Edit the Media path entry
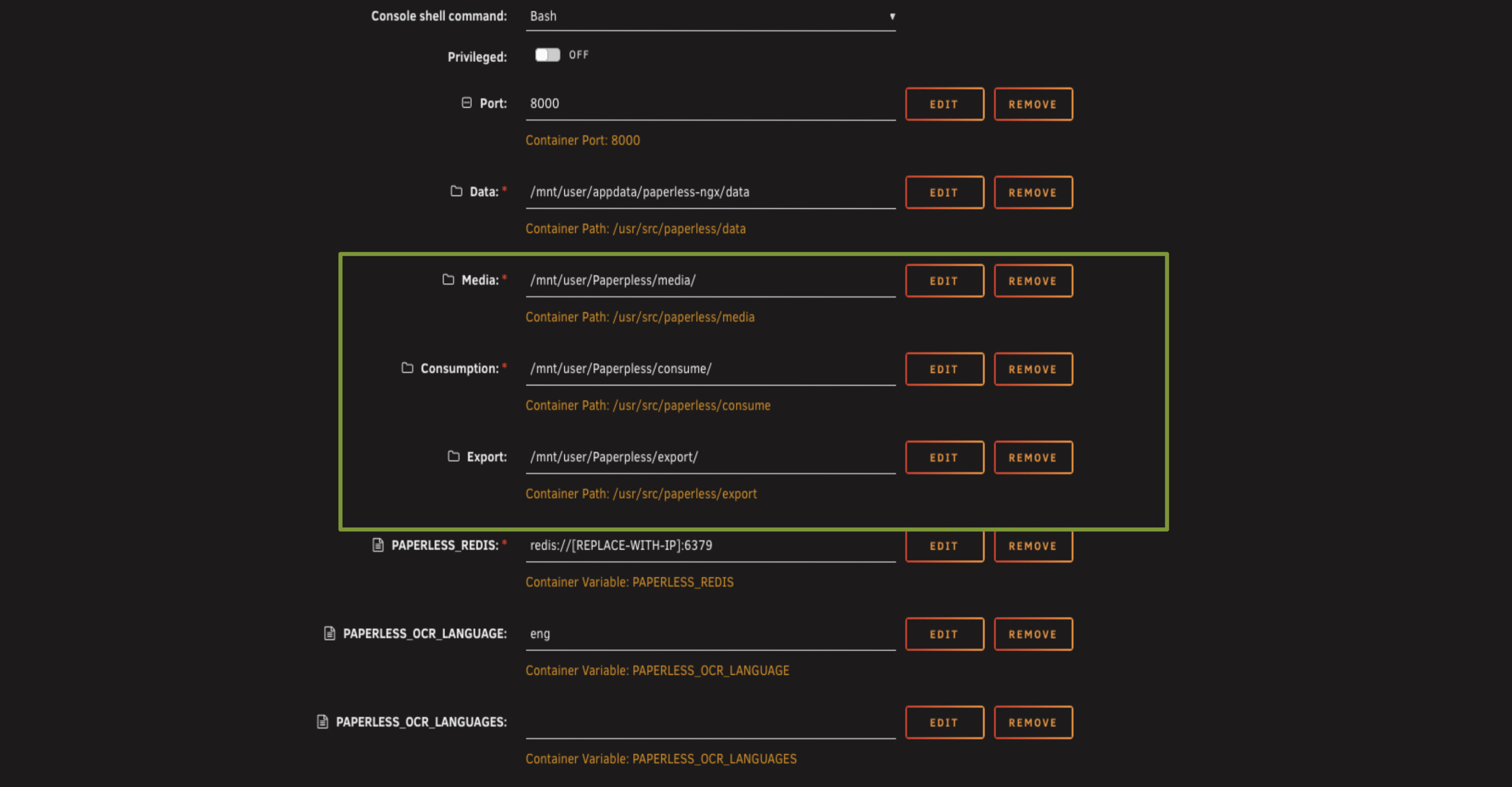1512x787 pixels. 944,281
